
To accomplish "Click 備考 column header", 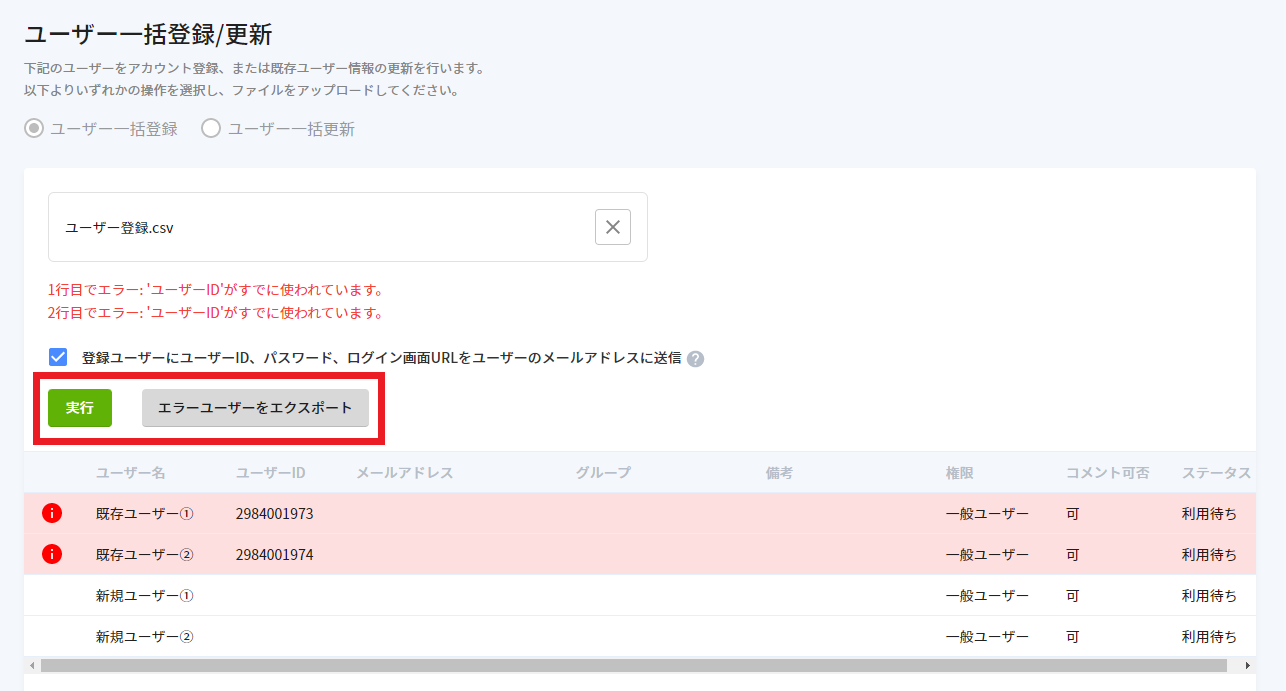I will click(x=780, y=473).
